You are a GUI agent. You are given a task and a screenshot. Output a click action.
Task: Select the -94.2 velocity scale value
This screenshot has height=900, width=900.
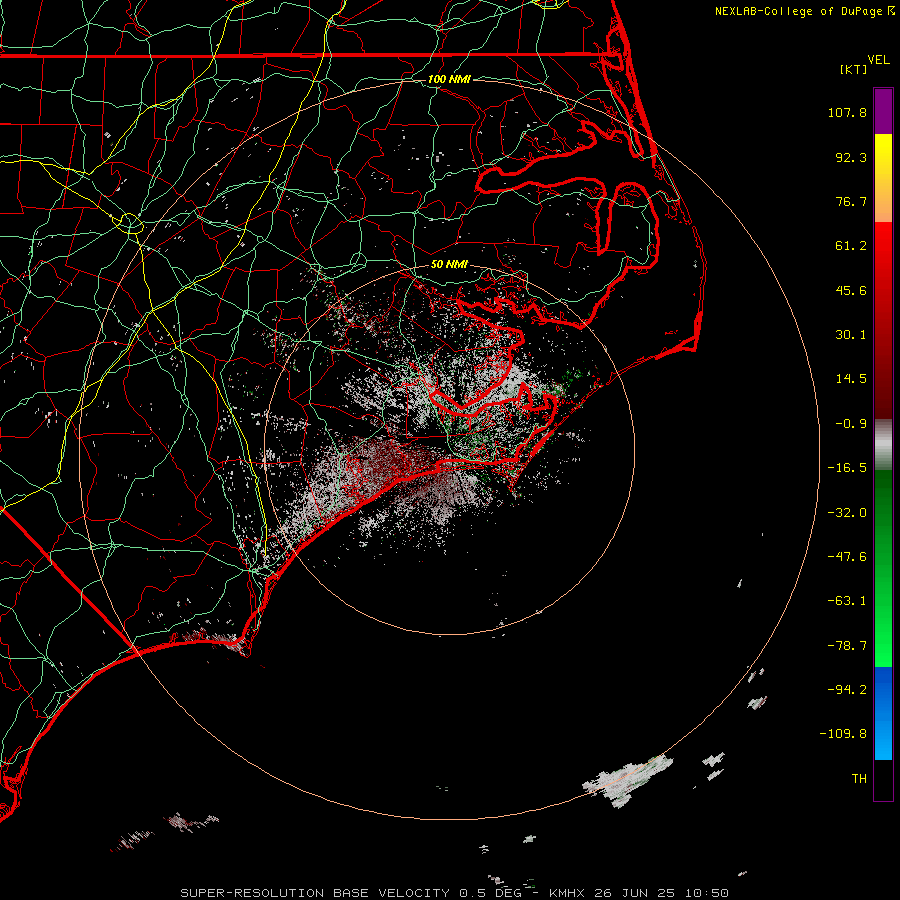(847, 690)
